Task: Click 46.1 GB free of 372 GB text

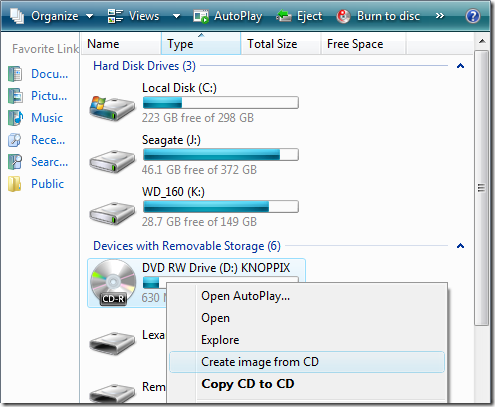Action: coord(199,170)
